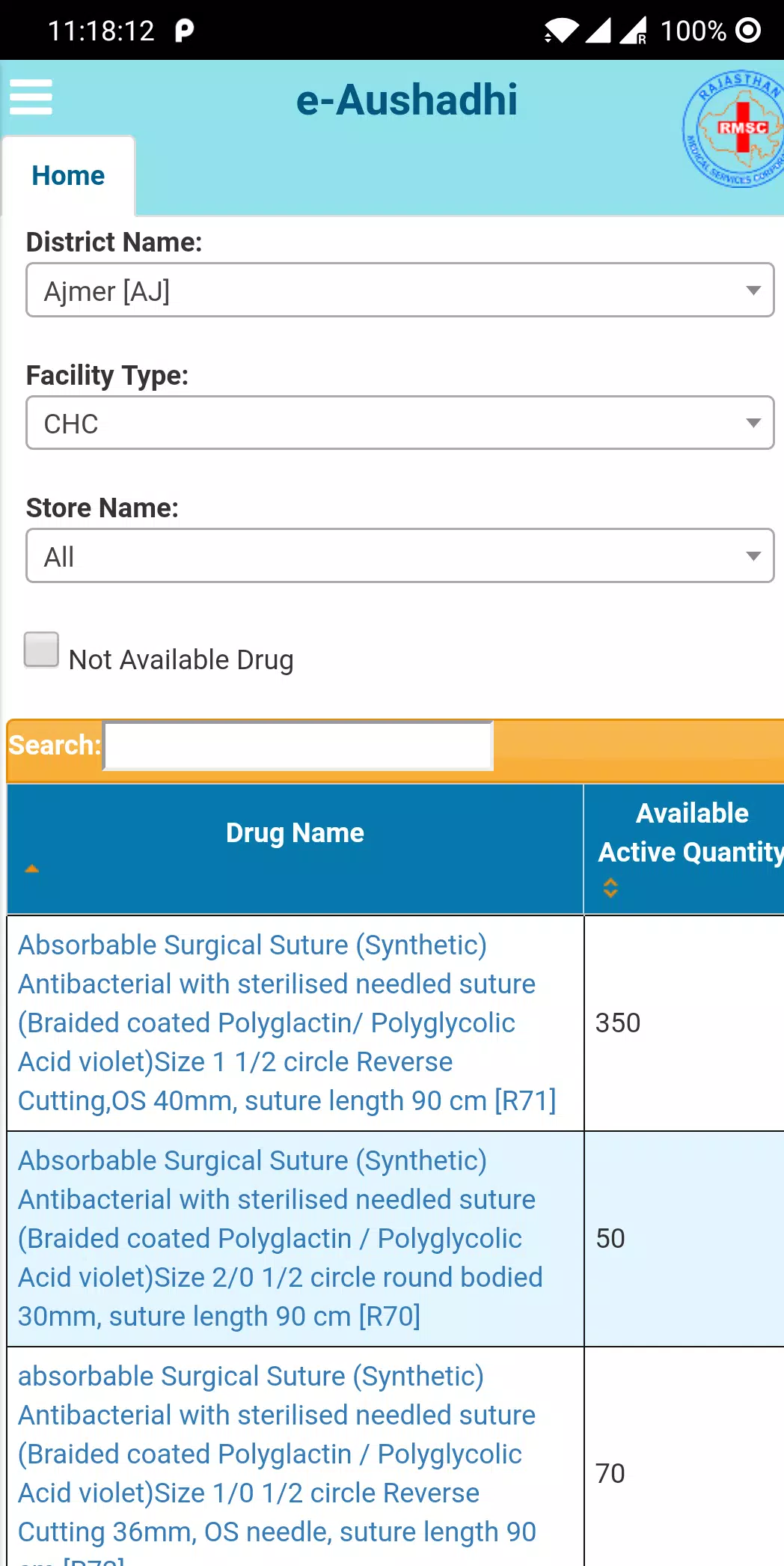Open the suture drug entry coded R70
The height and width of the screenshot is (1566, 784).
tap(281, 1238)
